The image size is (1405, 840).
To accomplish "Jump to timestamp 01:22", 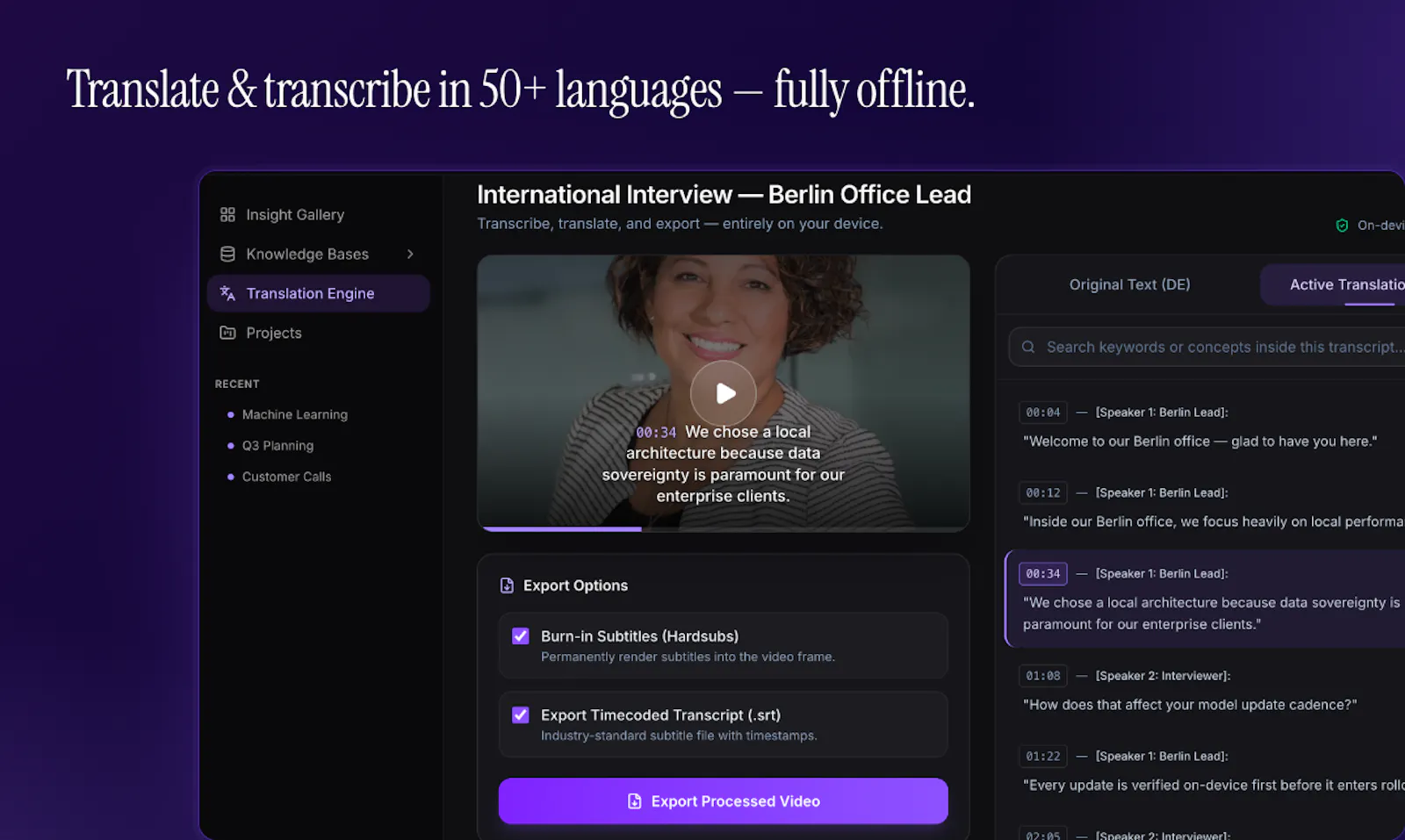I will click(x=1043, y=756).
